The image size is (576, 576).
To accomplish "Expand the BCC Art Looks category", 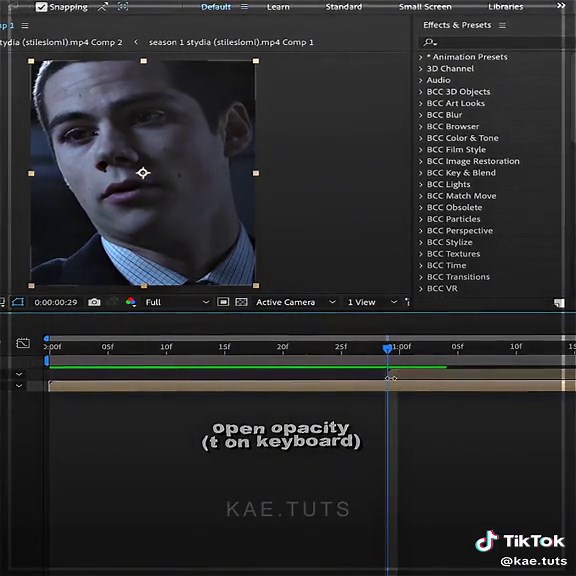I will pos(421,104).
